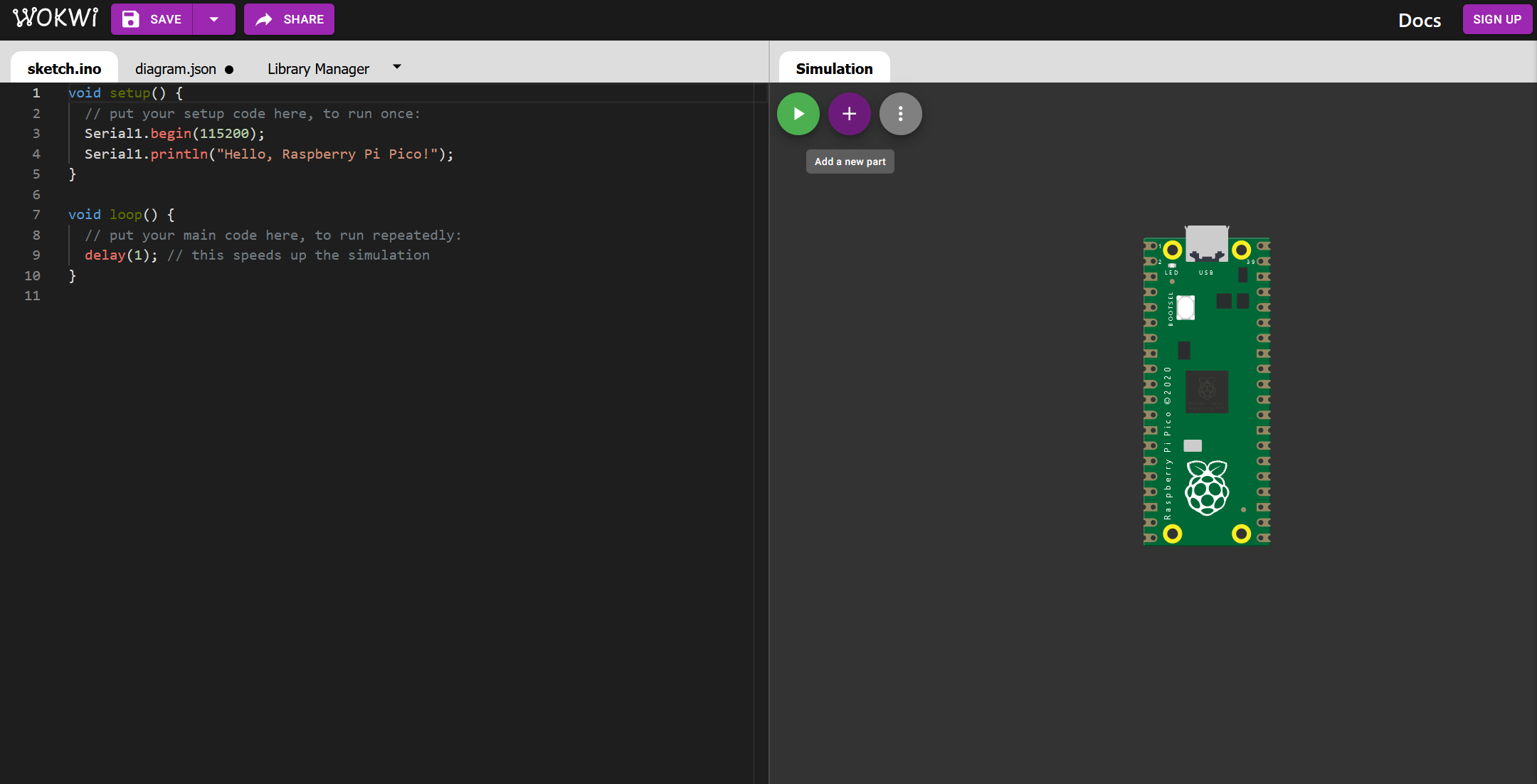The width and height of the screenshot is (1537, 784).
Task: Click the Raspberry Pi logo on board
Action: [x=1207, y=487]
